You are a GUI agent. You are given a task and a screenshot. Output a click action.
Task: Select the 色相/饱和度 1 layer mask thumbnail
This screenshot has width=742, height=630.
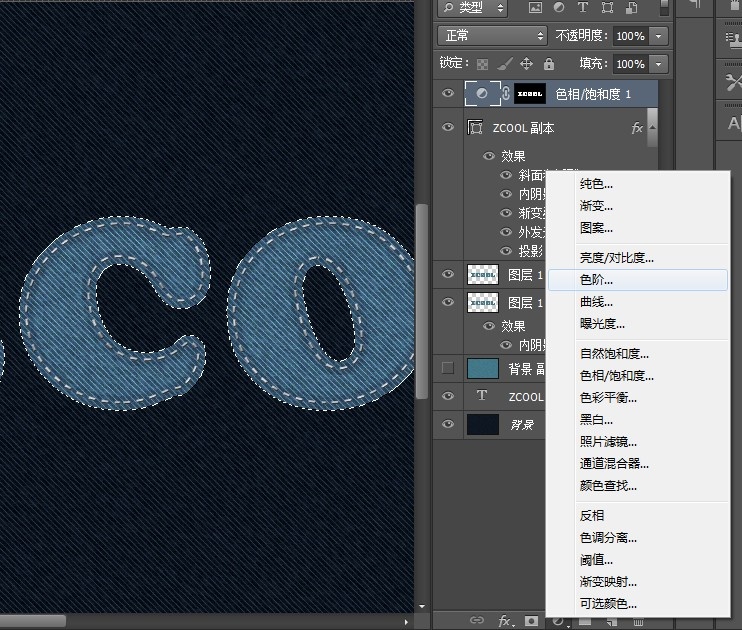tap(529, 94)
